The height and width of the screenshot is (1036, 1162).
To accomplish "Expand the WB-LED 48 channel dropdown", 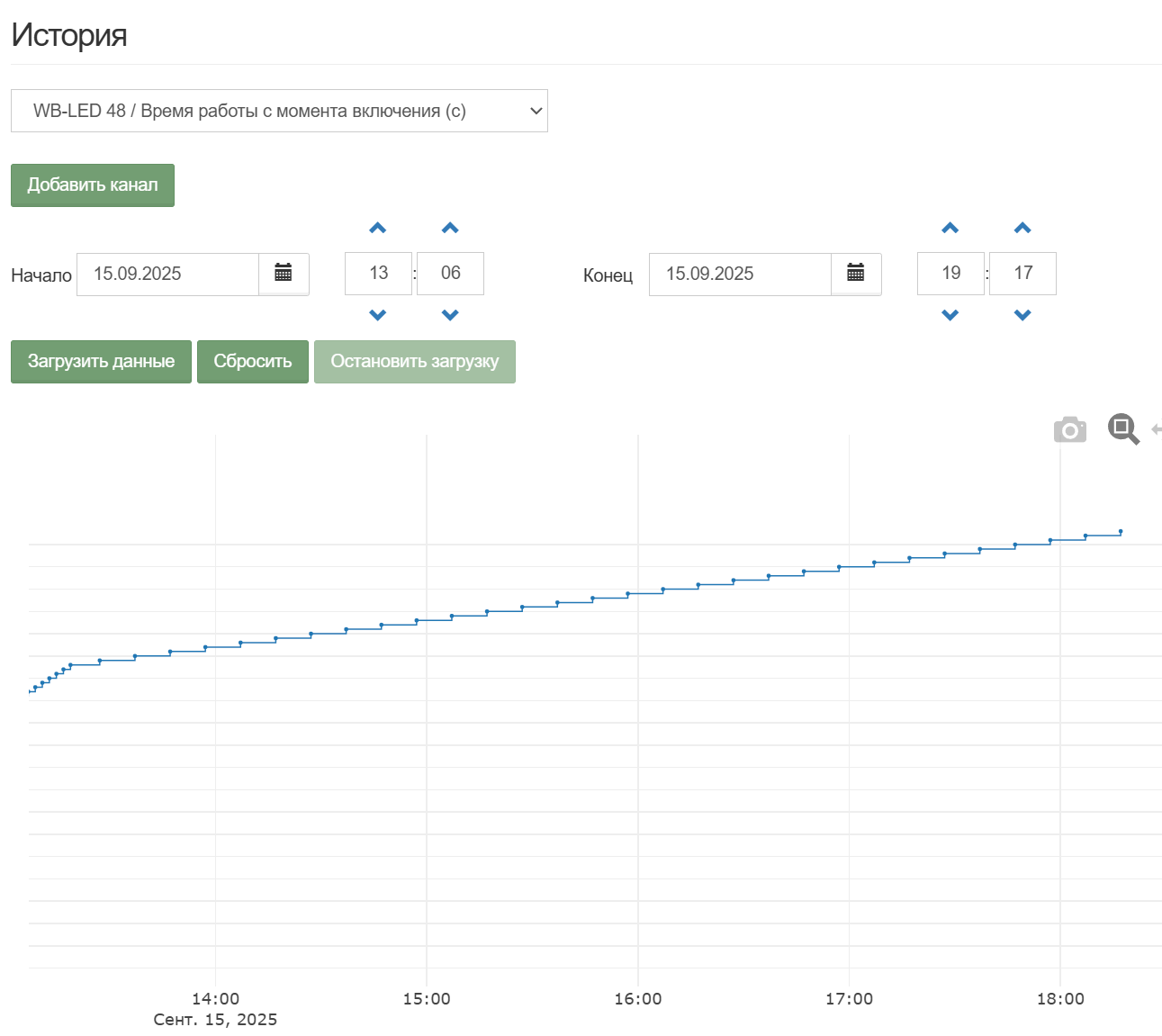I will pos(279,111).
